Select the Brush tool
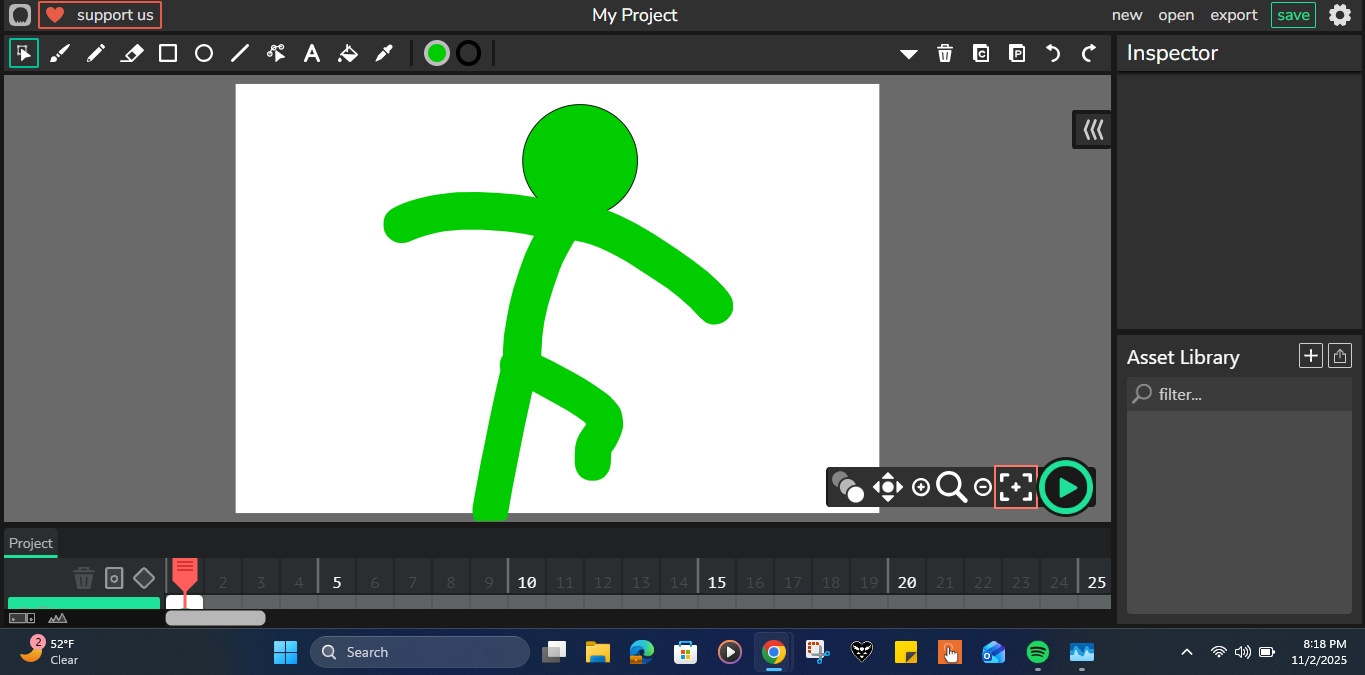The height and width of the screenshot is (675, 1365). pos(60,53)
